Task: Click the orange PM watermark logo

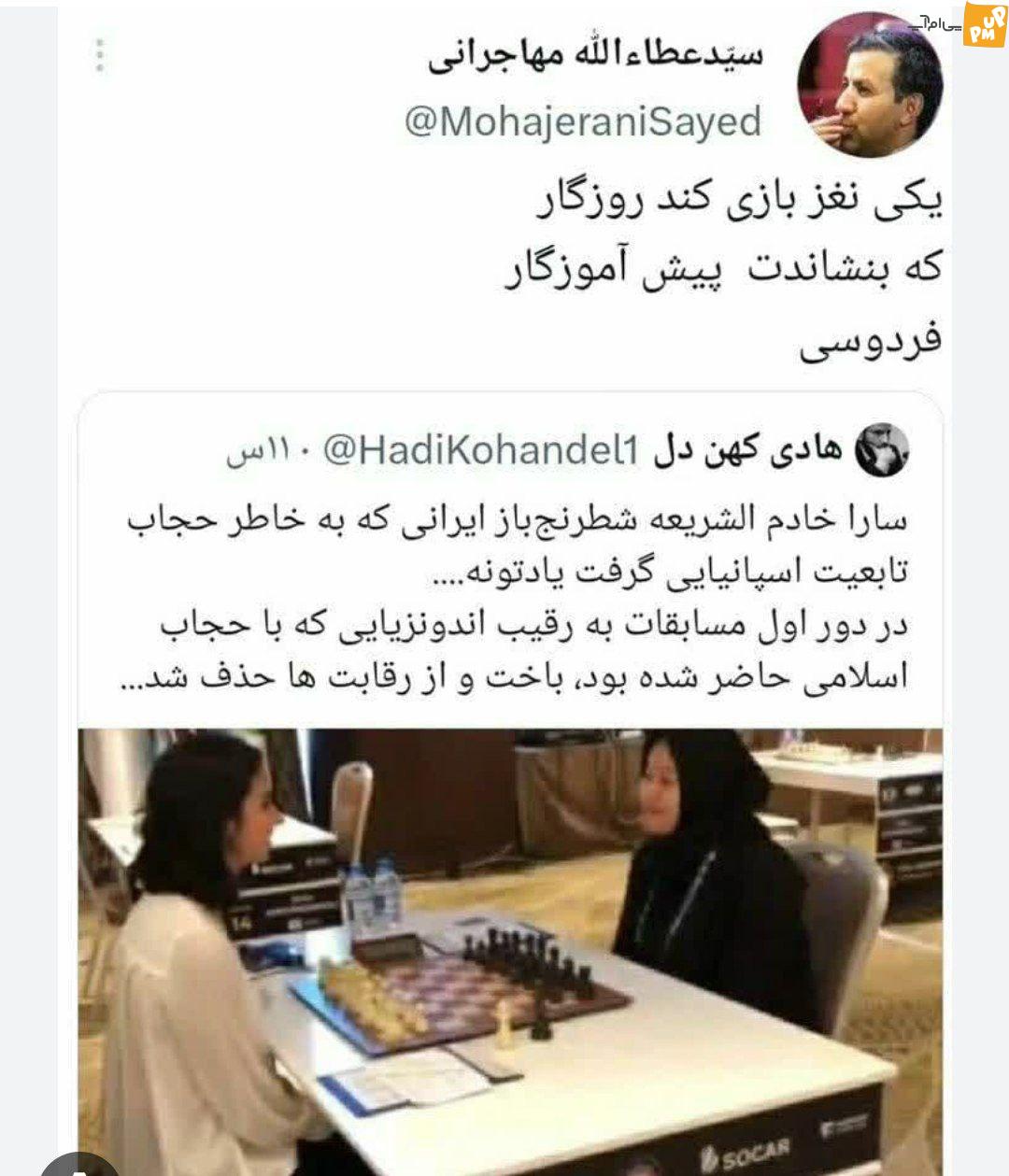Action: click(984, 24)
